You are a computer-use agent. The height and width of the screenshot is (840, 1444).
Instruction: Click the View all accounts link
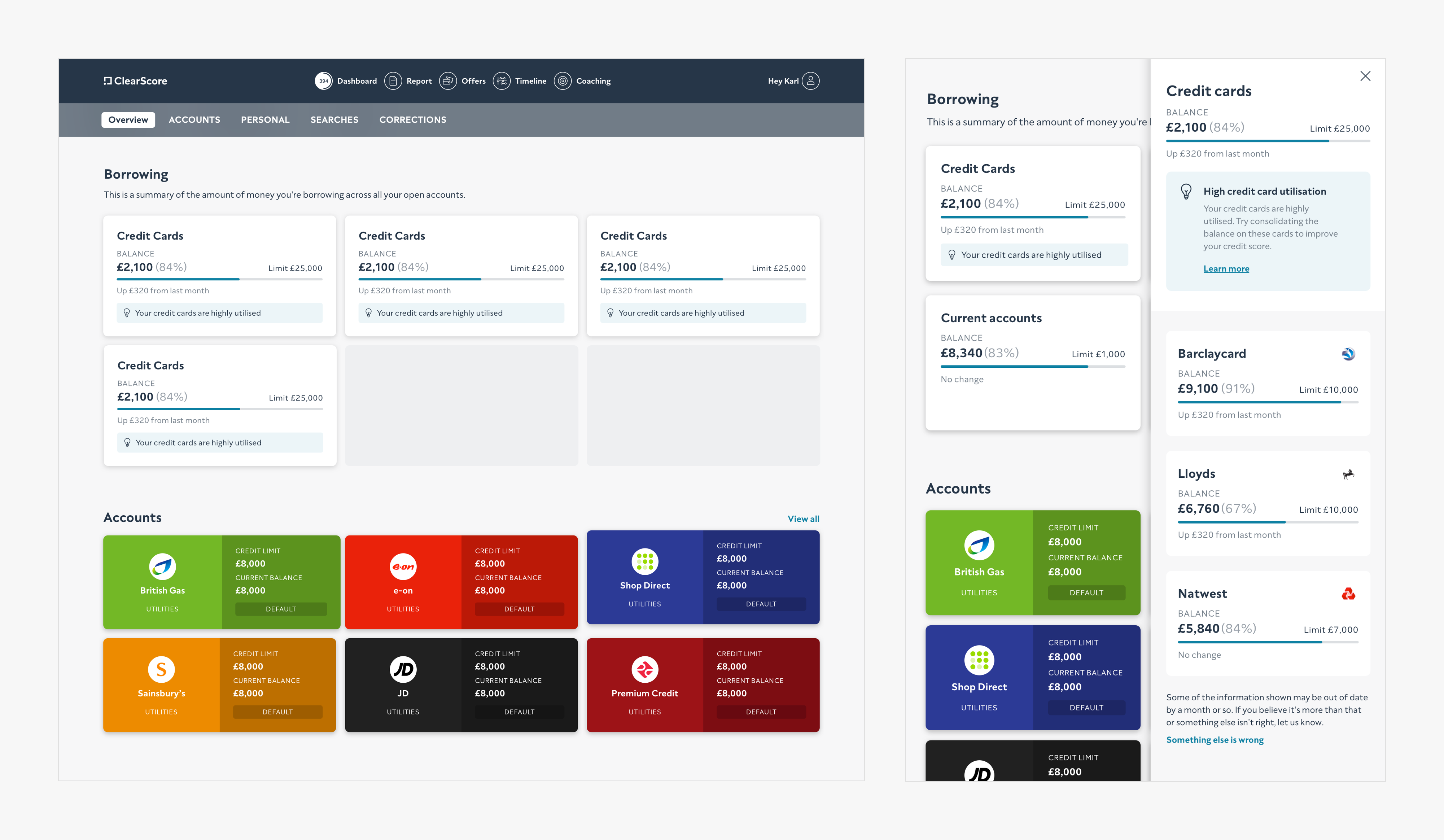click(x=803, y=519)
